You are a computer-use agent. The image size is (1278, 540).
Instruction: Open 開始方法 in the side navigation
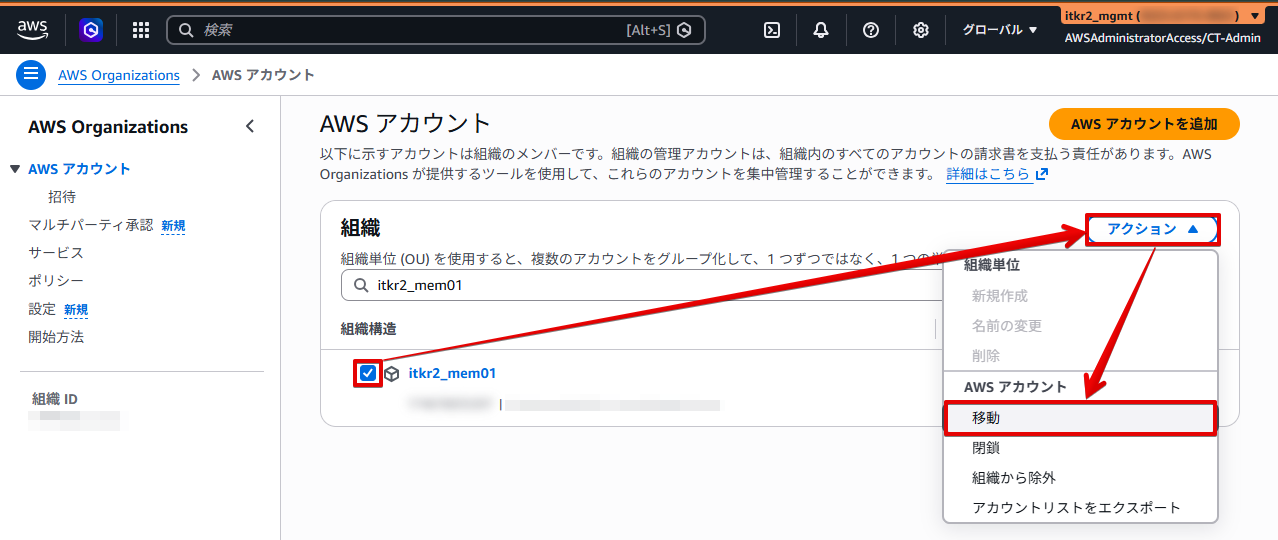(56, 337)
